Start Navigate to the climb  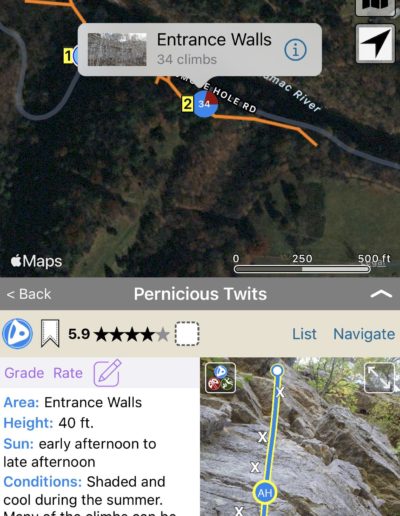[364, 334]
